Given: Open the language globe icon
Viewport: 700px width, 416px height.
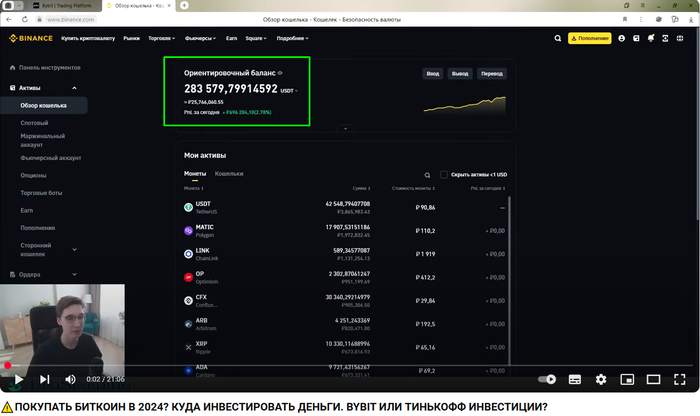Looking at the screenshot, I should pyautogui.click(x=680, y=38).
